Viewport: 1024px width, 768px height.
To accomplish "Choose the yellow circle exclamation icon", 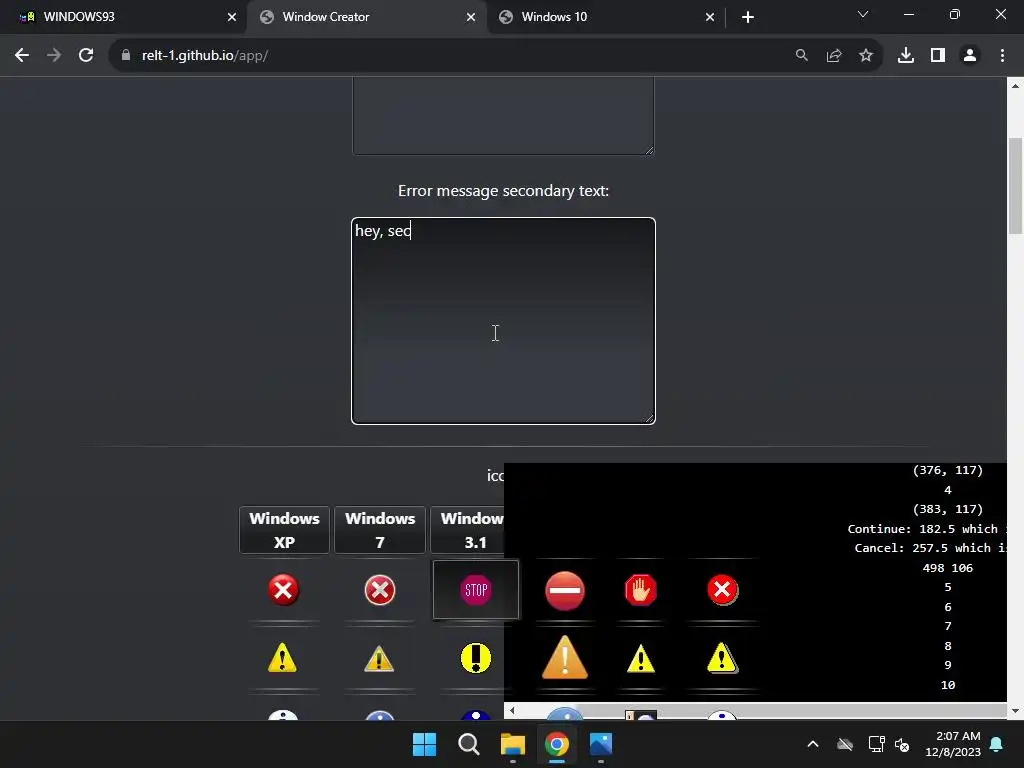I will (x=475, y=658).
